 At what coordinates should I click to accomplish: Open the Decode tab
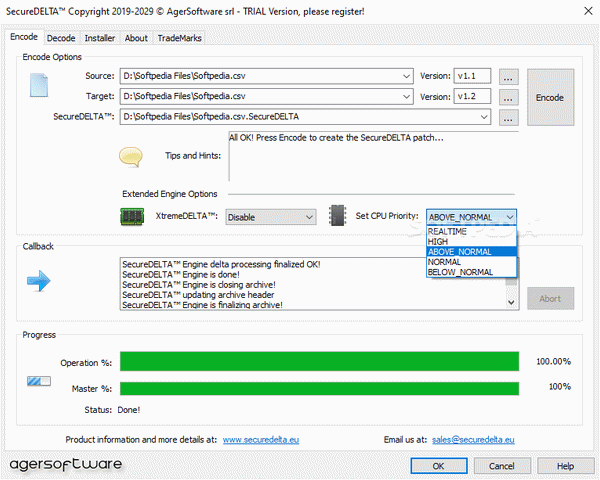point(61,38)
